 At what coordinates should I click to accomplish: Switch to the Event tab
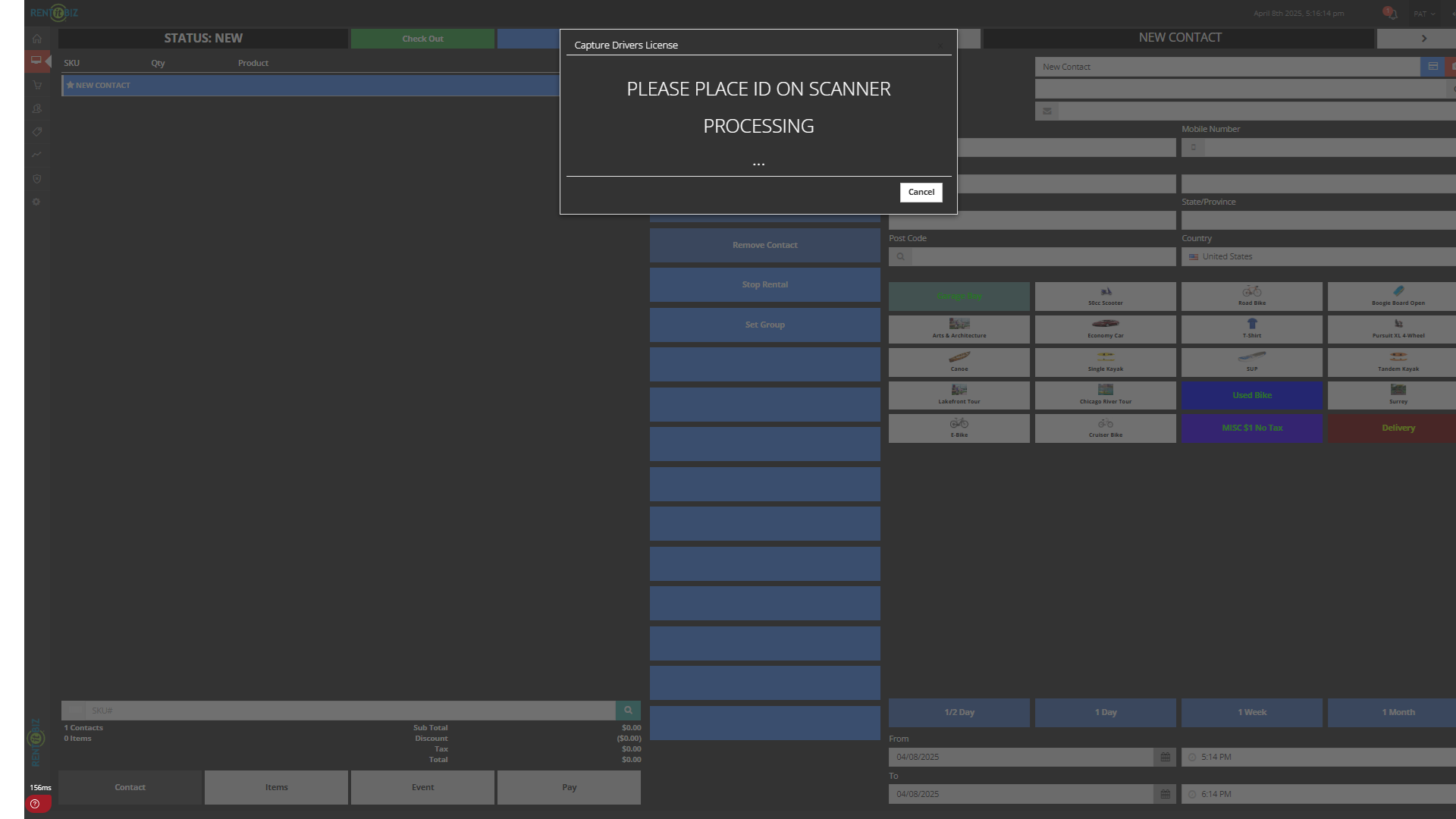pyautogui.click(x=422, y=787)
